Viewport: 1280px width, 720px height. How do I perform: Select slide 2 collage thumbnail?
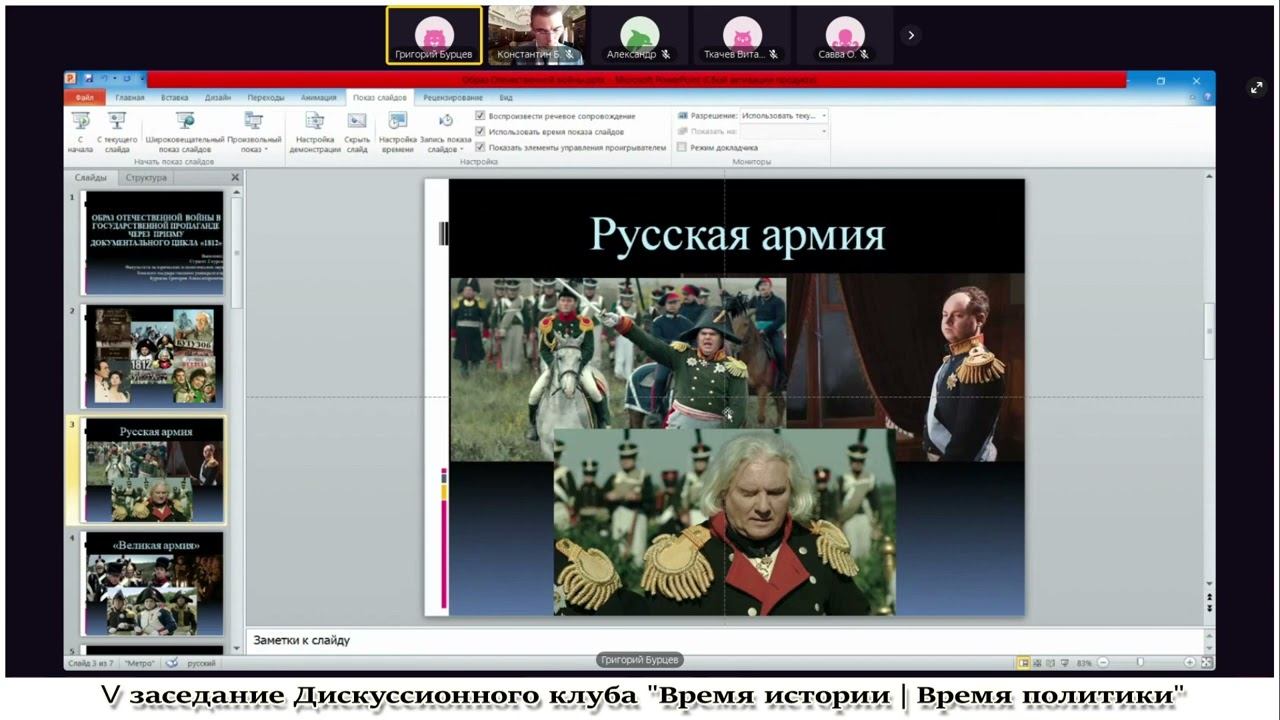154,357
